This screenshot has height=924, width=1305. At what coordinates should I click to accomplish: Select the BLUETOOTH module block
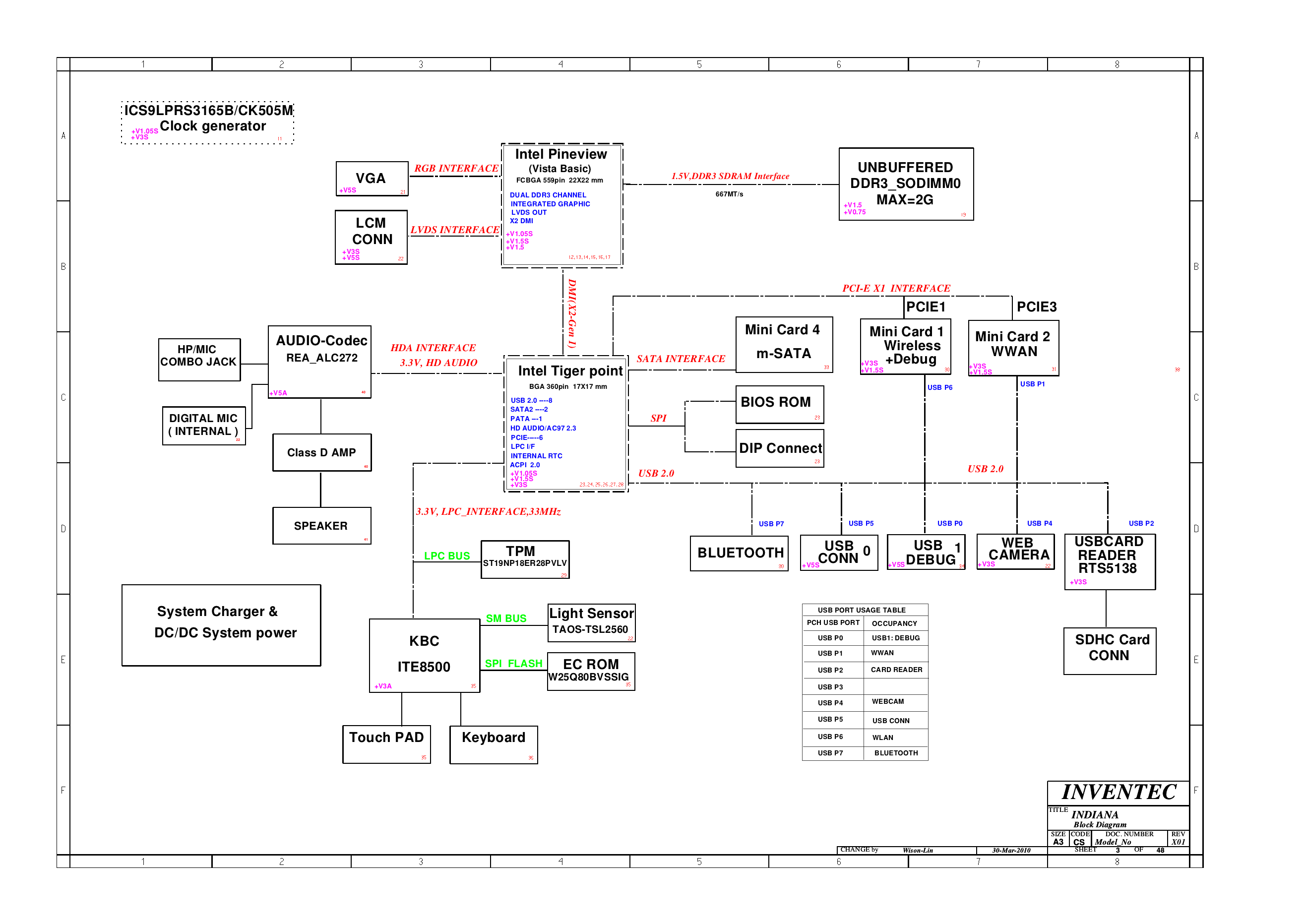(739, 553)
